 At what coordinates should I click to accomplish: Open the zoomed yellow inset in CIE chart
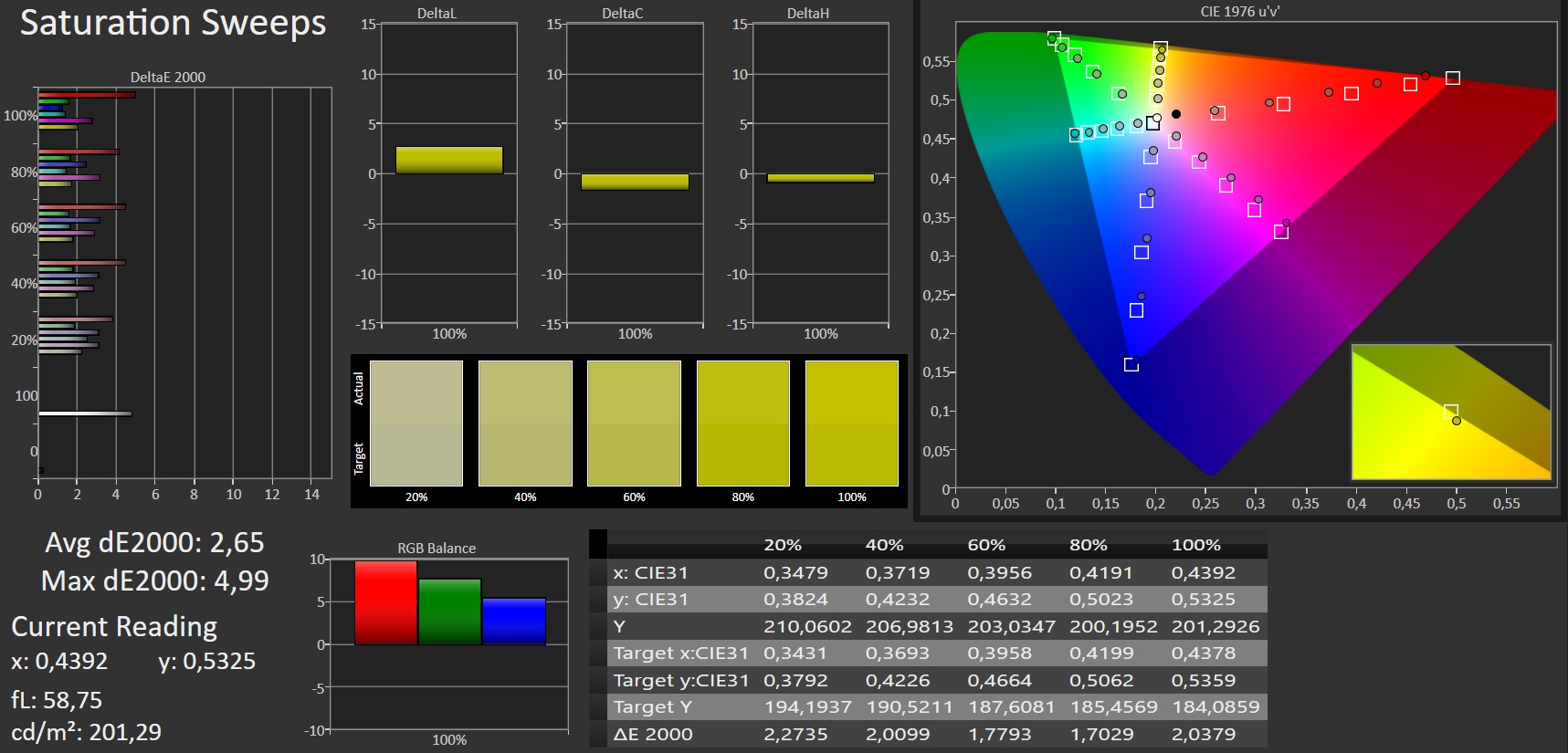pos(1451,412)
